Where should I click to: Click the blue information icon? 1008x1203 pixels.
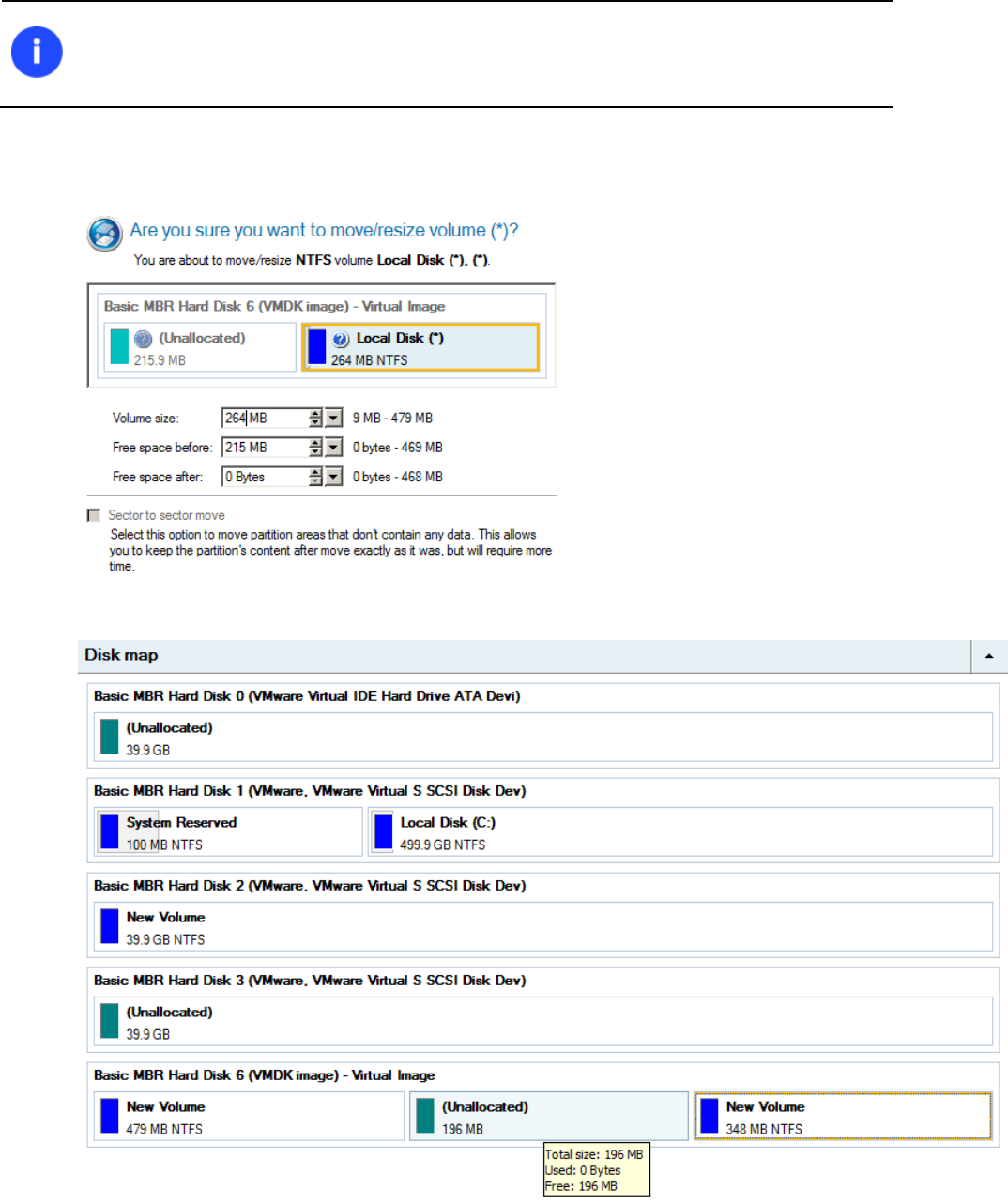(x=37, y=52)
